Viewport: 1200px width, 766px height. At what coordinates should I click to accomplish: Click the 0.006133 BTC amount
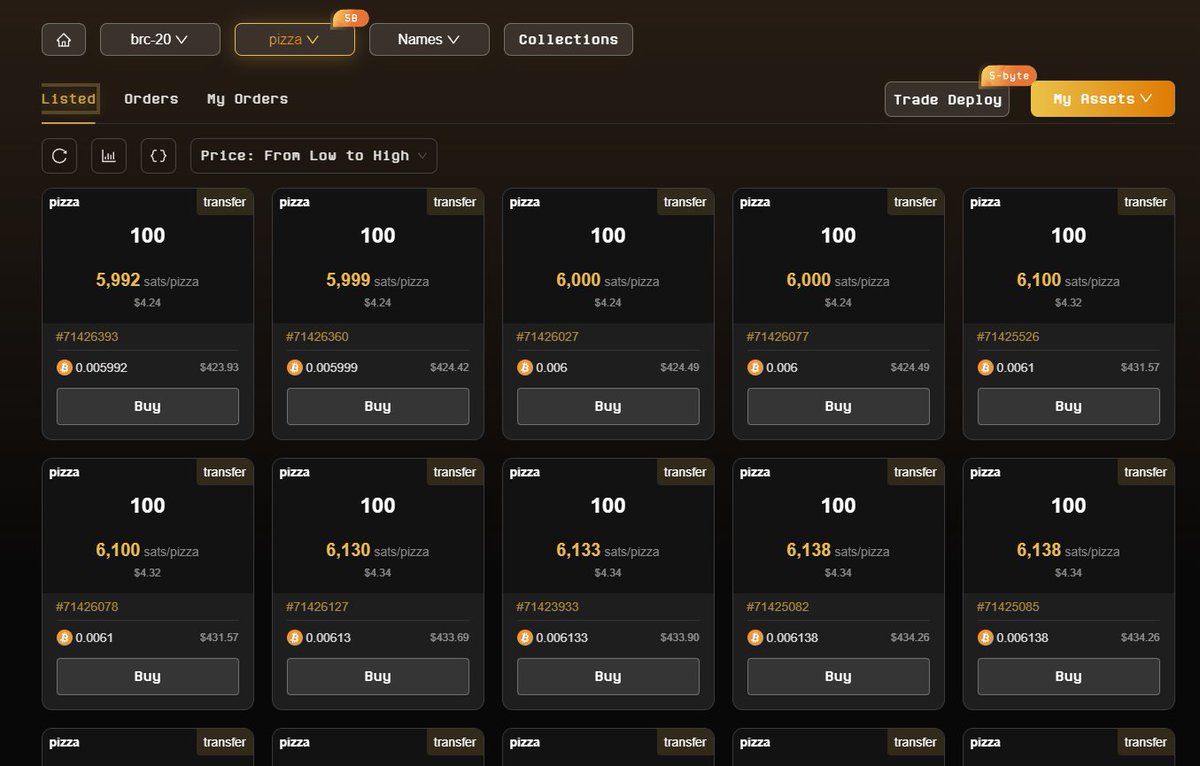[x=562, y=638]
